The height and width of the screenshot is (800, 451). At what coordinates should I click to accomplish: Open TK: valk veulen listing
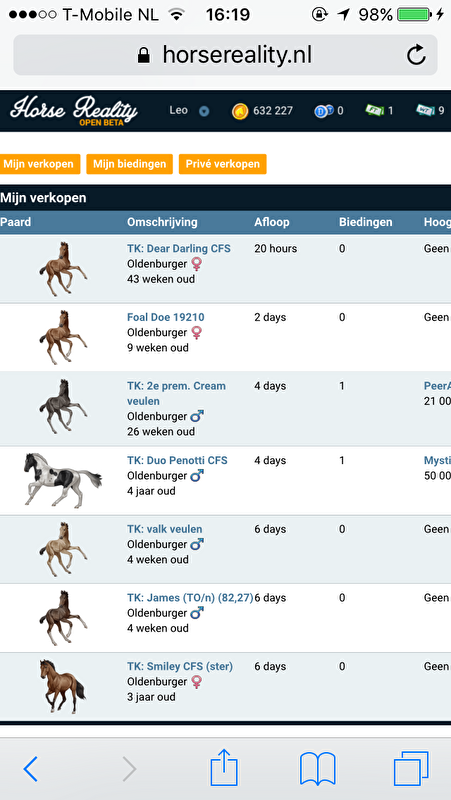click(164, 529)
